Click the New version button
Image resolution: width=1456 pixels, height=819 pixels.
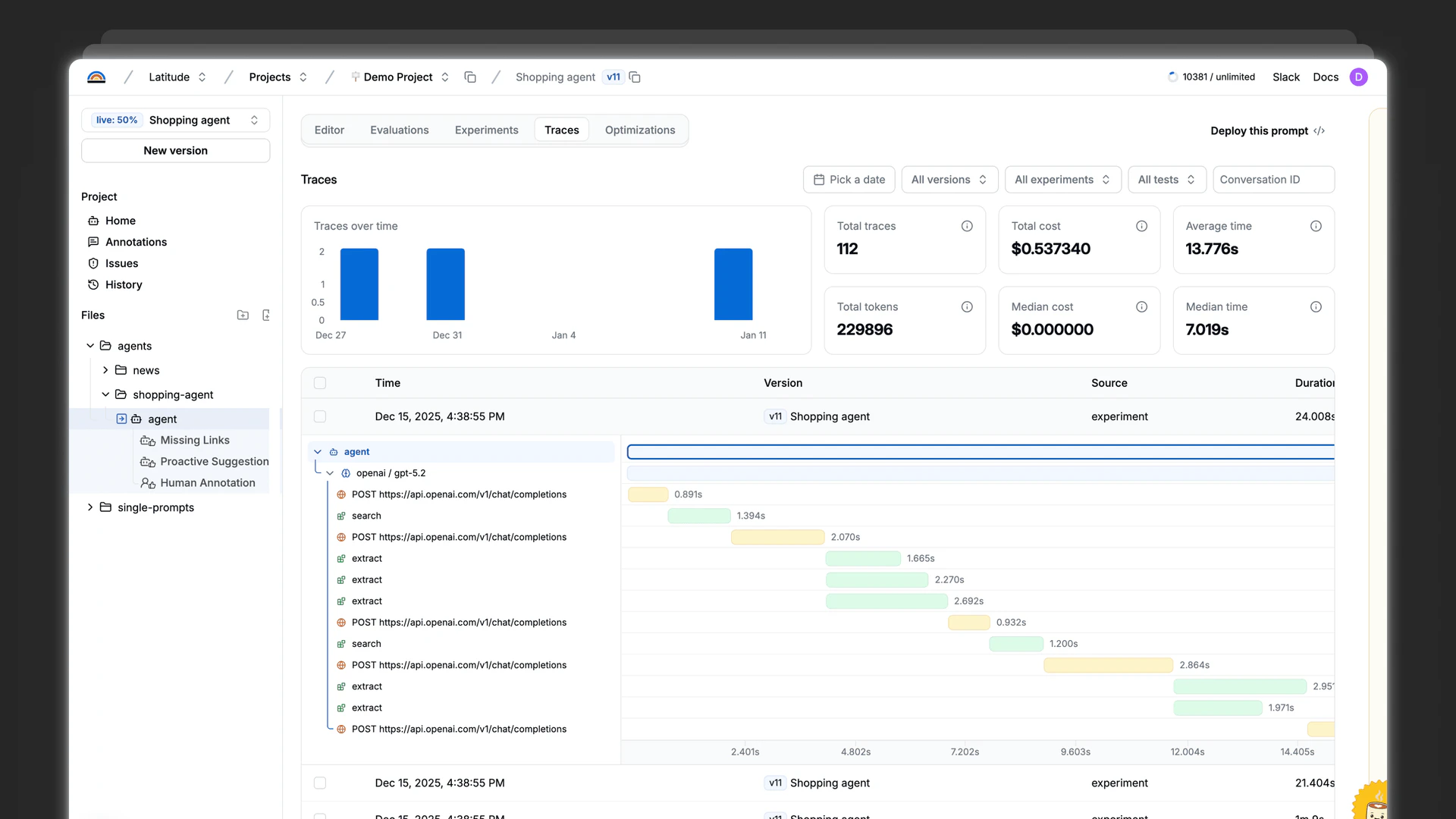pos(175,150)
